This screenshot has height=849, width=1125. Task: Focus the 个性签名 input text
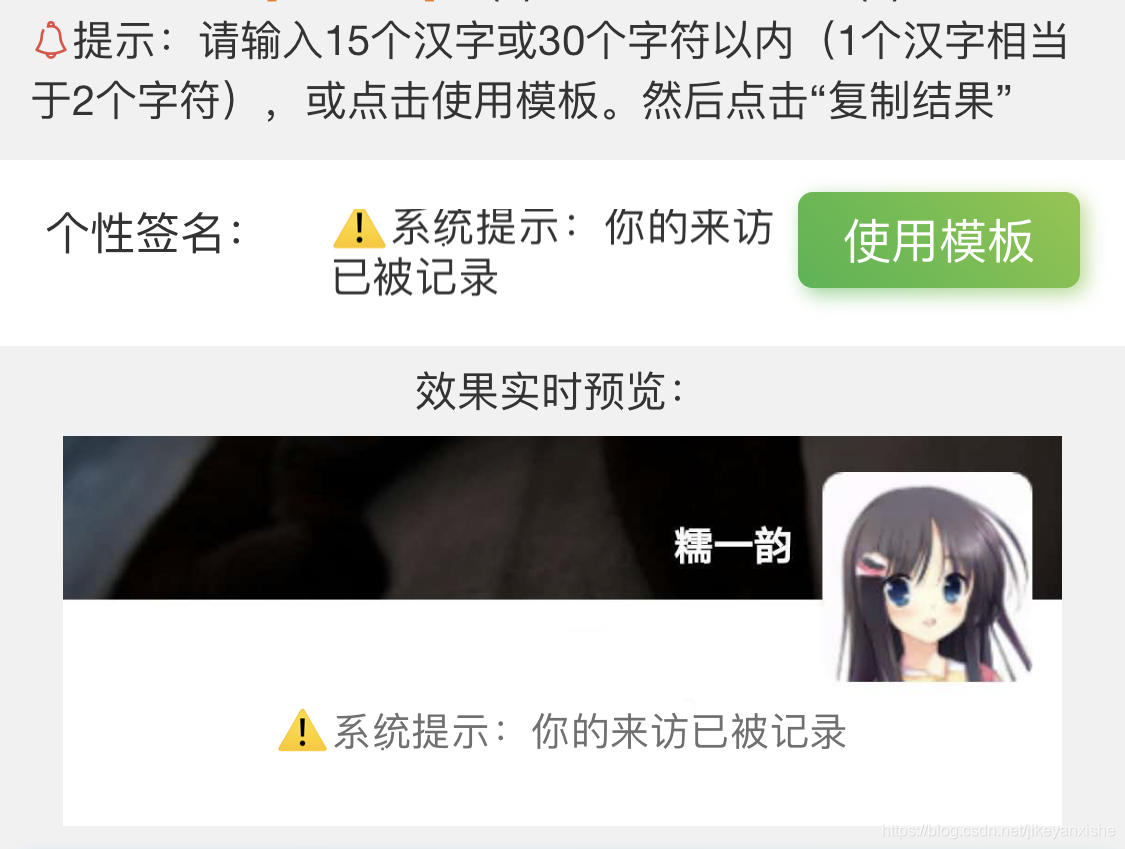553,253
